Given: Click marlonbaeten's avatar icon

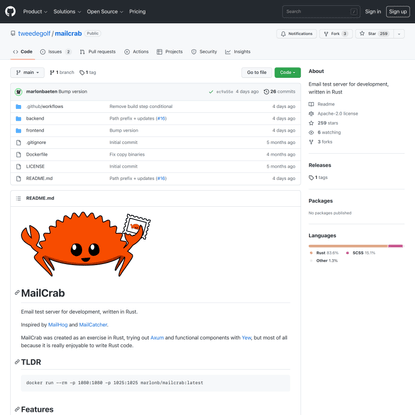Looking at the screenshot, I should tap(19, 92).
